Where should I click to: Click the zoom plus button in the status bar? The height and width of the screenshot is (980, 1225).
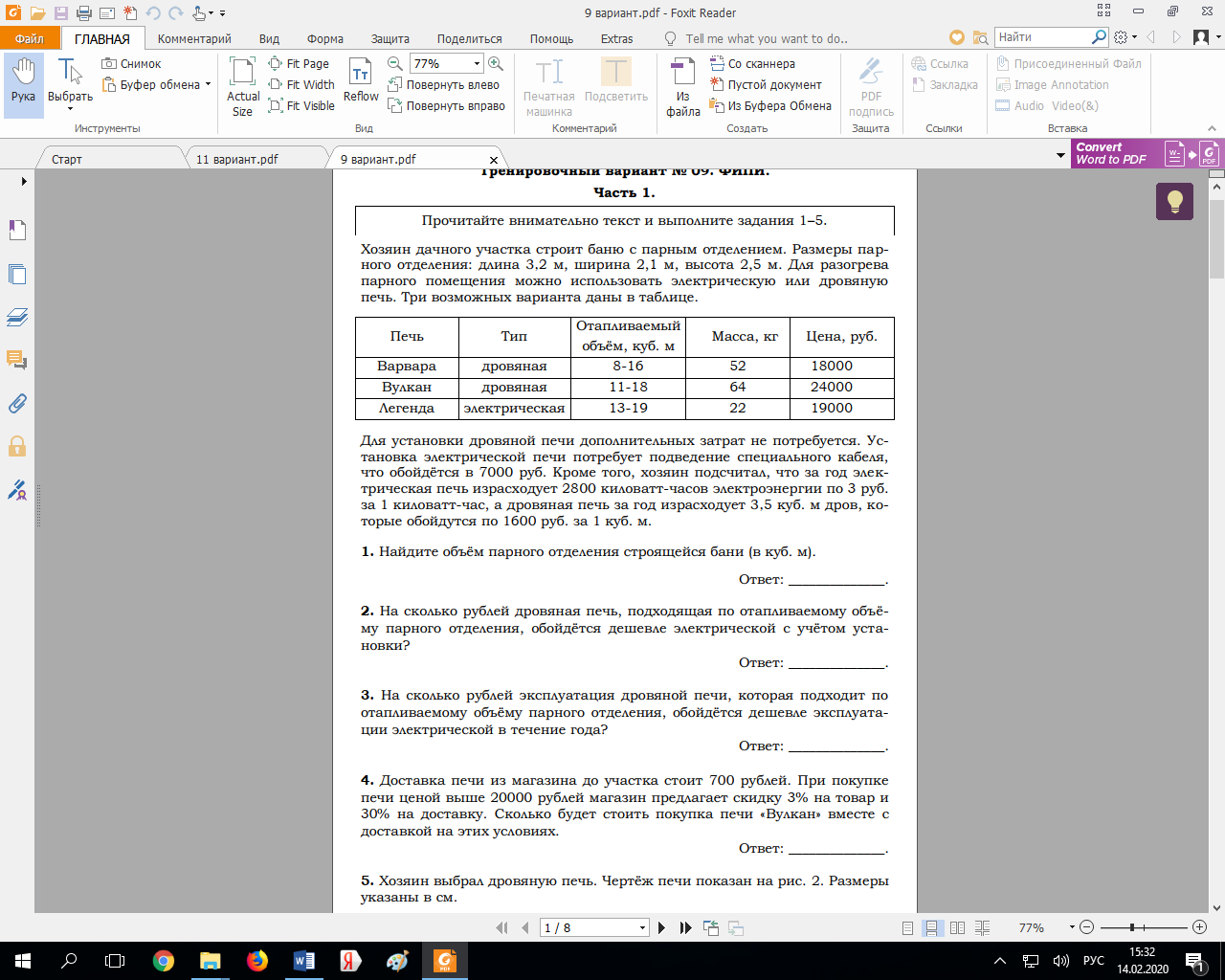point(1199,927)
